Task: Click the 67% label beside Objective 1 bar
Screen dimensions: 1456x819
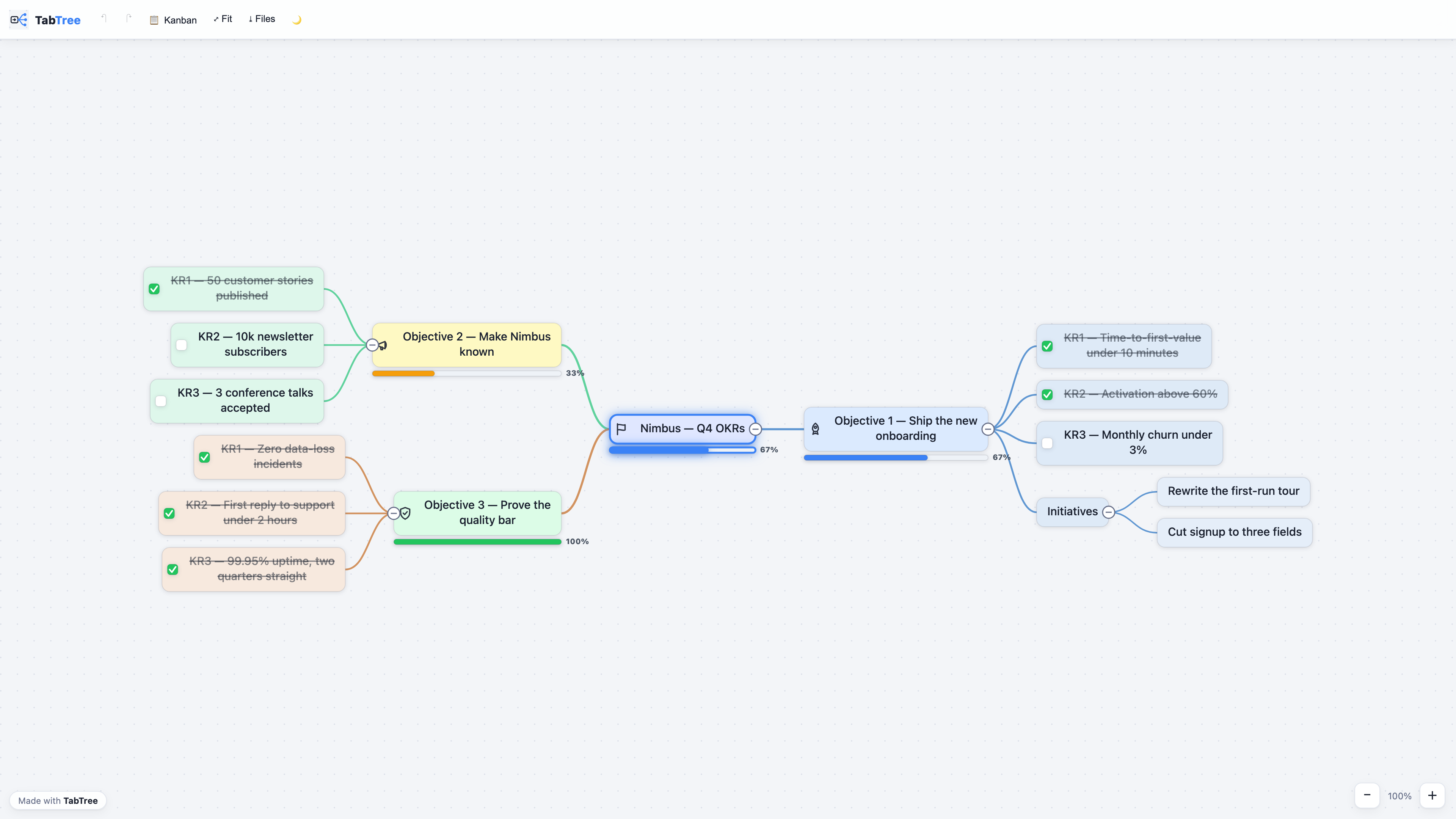Action: pos(1001,457)
